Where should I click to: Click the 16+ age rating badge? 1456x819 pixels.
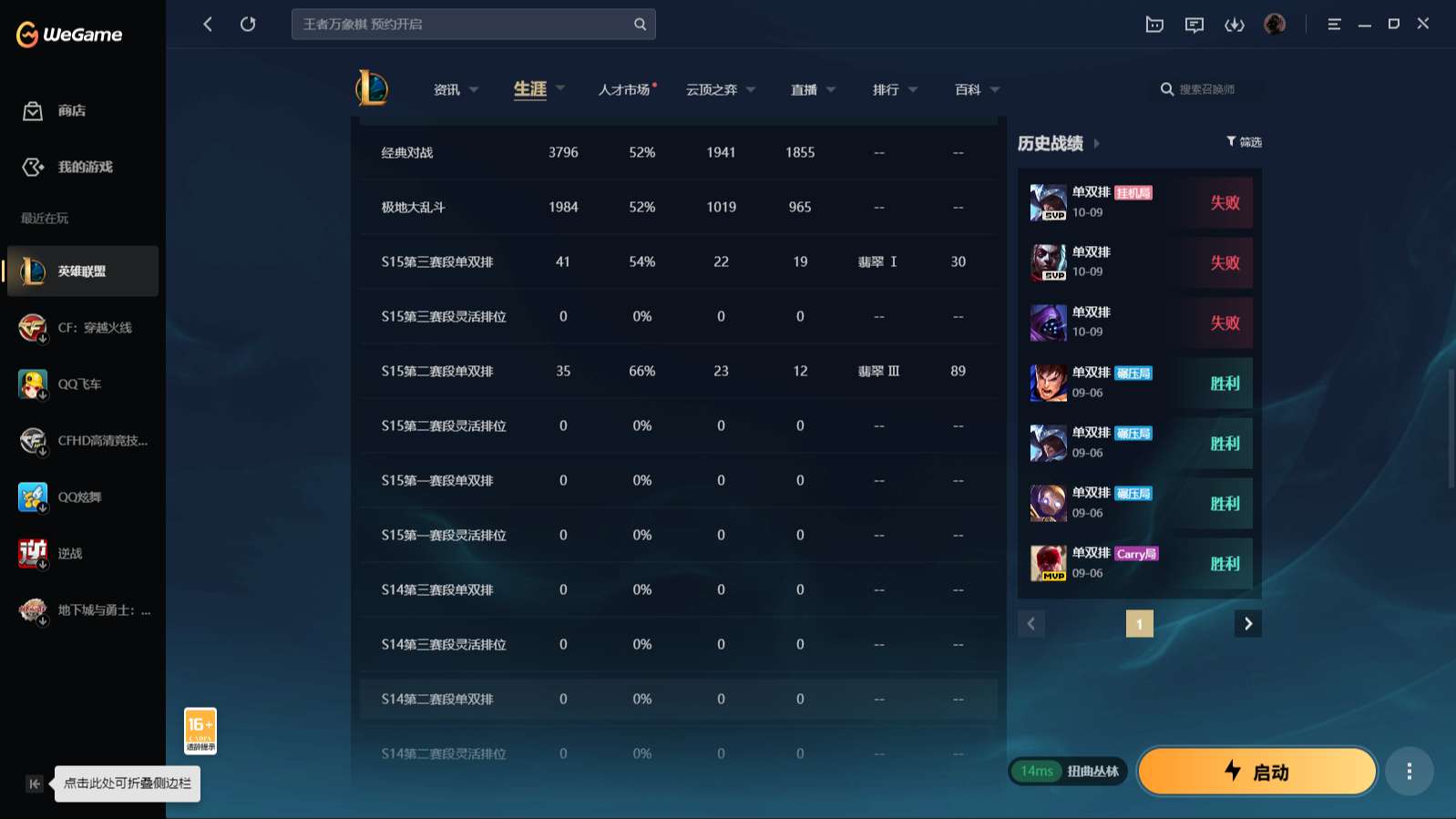200,731
